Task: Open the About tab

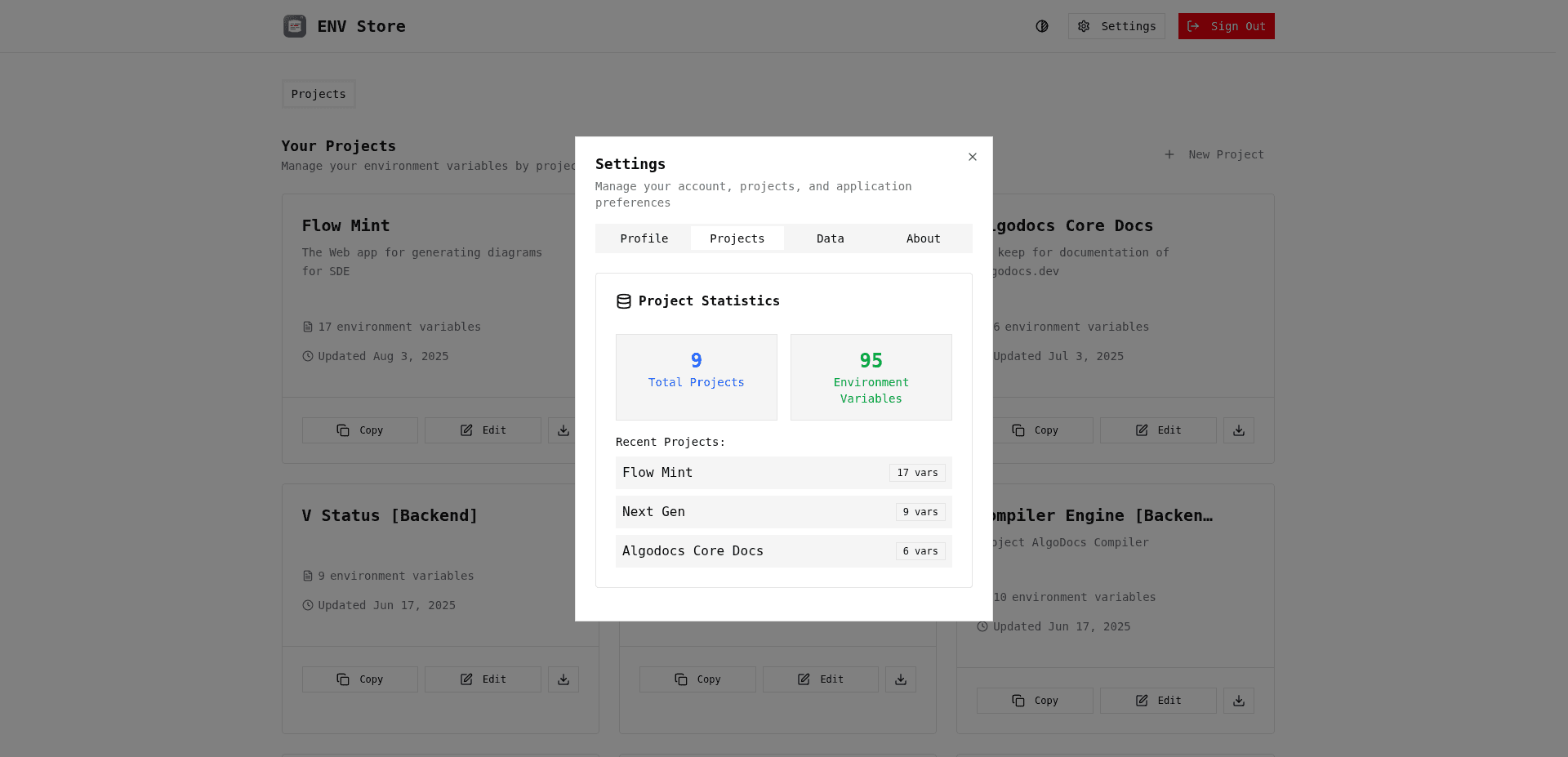Action: pos(924,238)
